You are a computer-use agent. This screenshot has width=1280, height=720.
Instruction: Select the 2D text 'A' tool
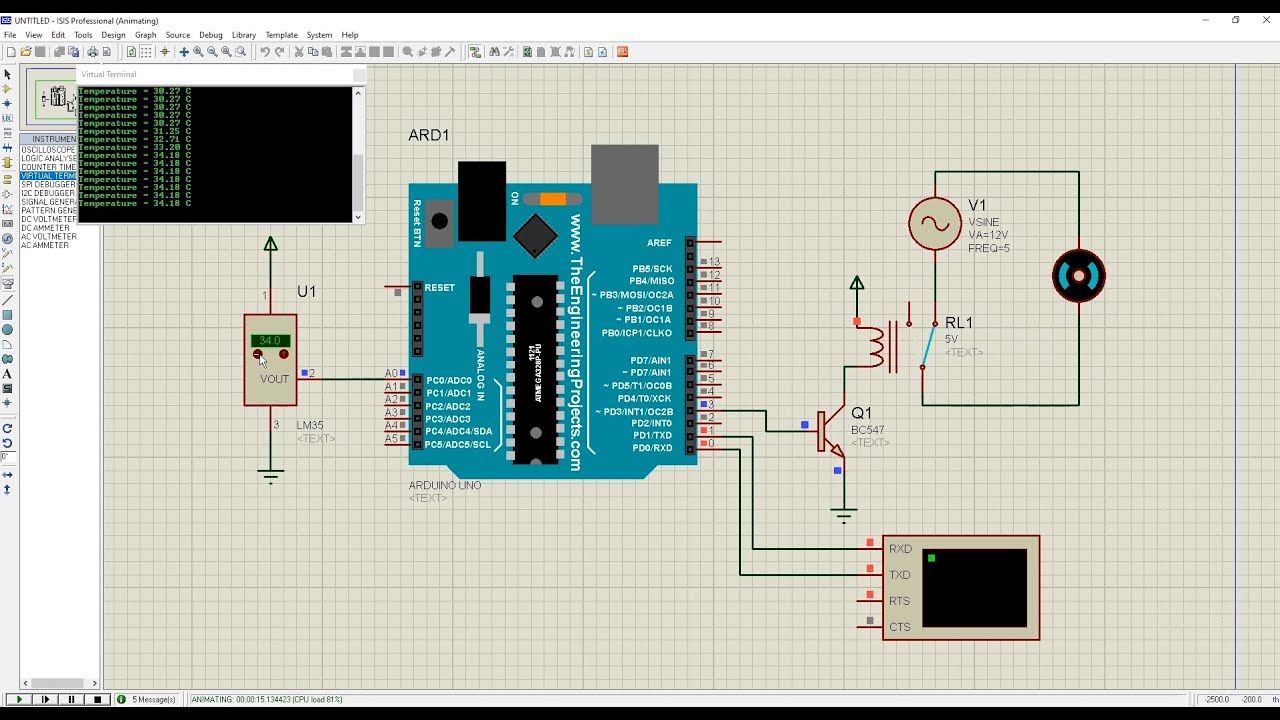click(x=7, y=374)
